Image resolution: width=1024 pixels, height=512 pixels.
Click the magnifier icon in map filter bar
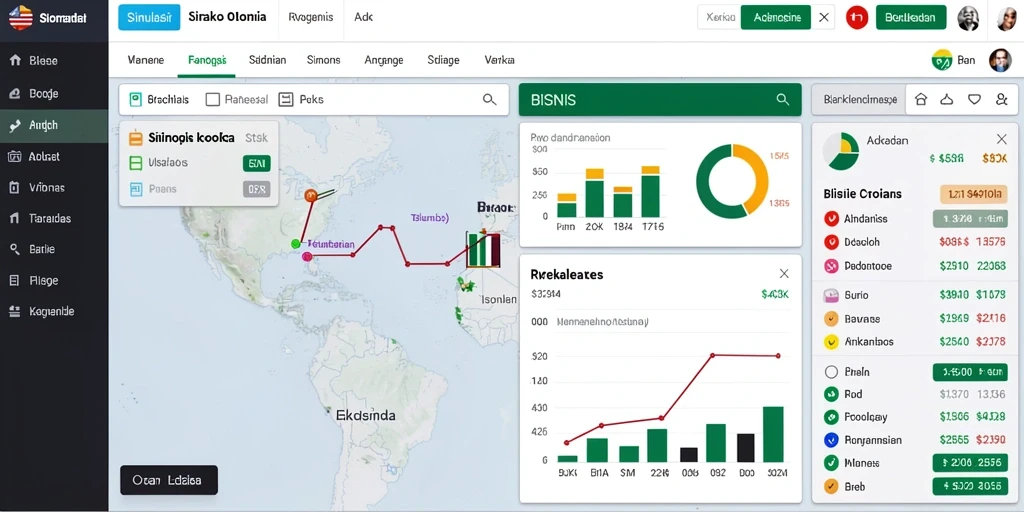(489, 99)
